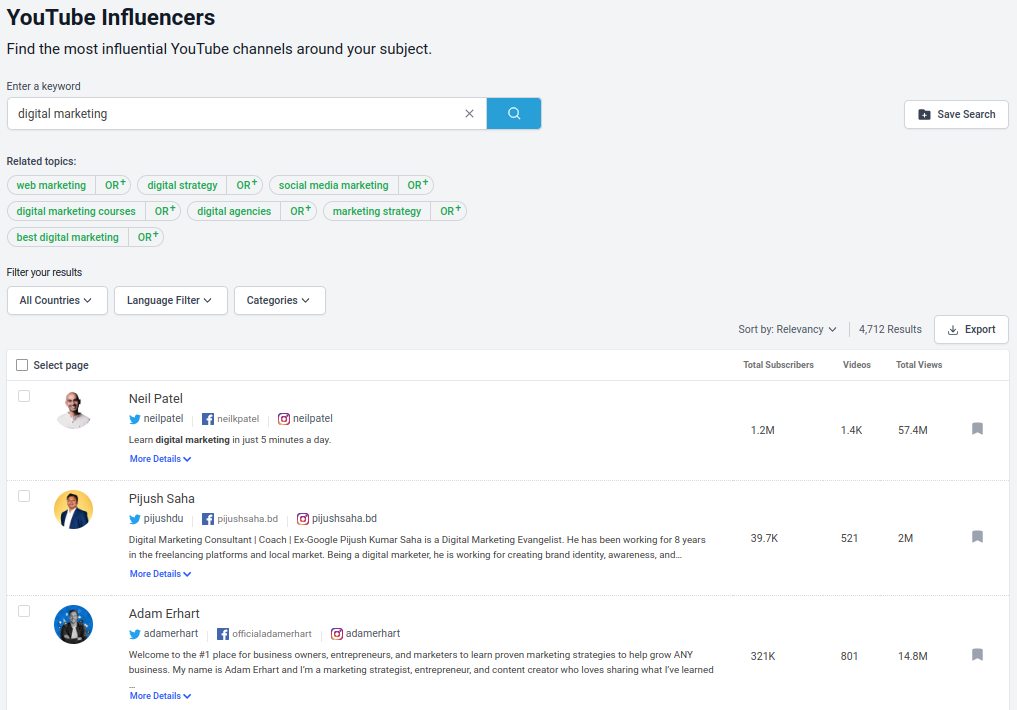Add 'digital agencies' with its OR+ button
The width and height of the screenshot is (1017, 710).
pyautogui.click(x=299, y=211)
